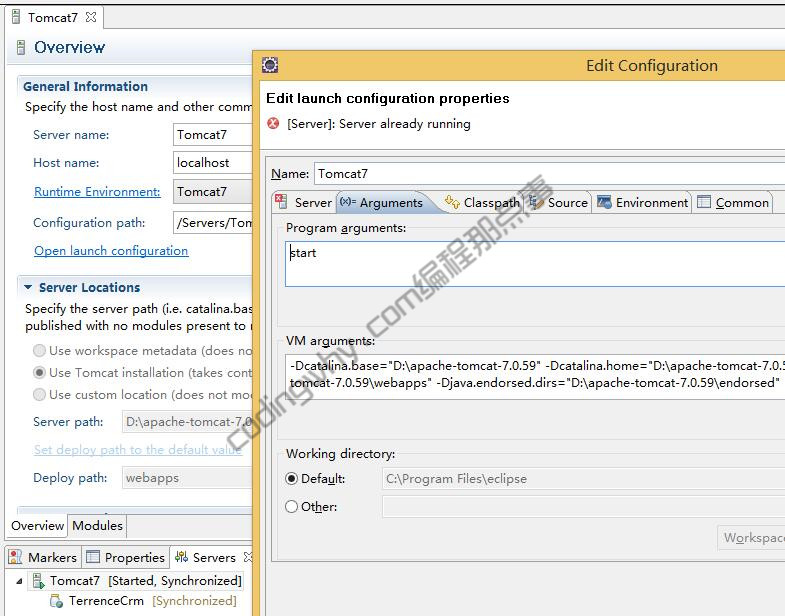The height and width of the screenshot is (616, 785).
Task: Click Set deploy path to default value link
Action: 138,450
